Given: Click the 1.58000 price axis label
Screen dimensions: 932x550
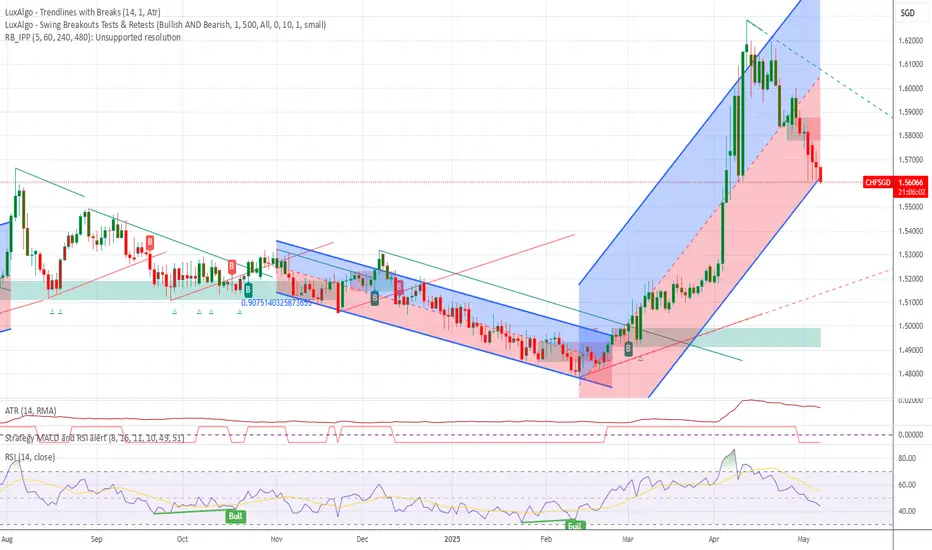Looking at the screenshot, I should (x=911, y=136).
